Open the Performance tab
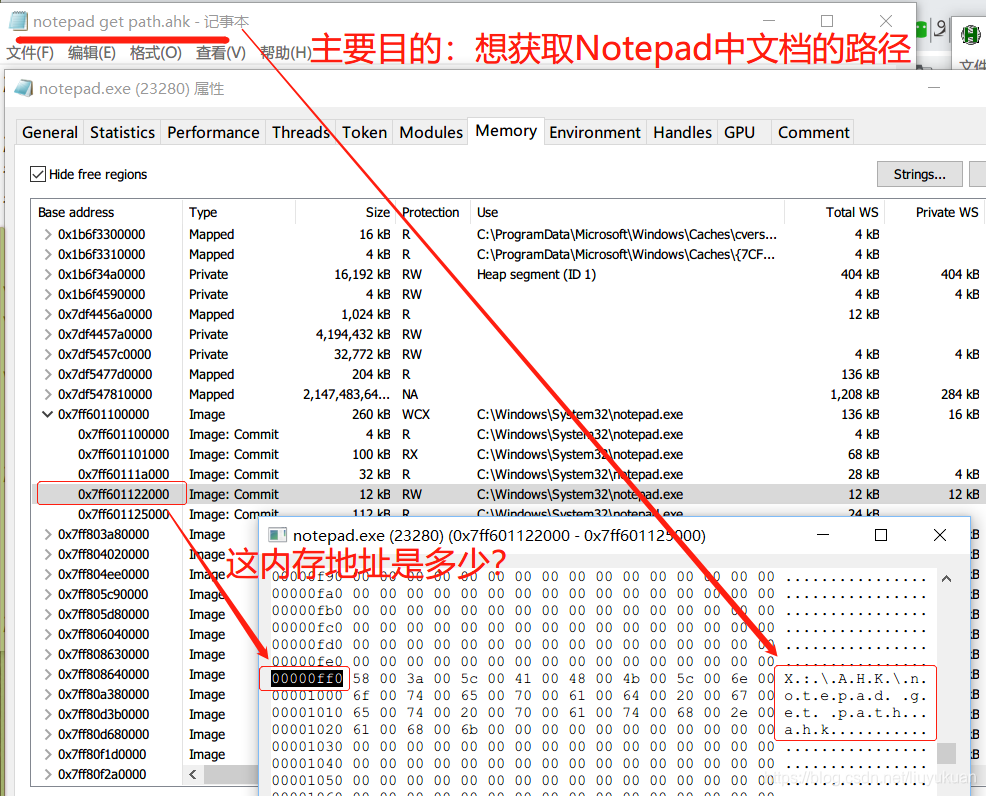 (x=213, y=133)
